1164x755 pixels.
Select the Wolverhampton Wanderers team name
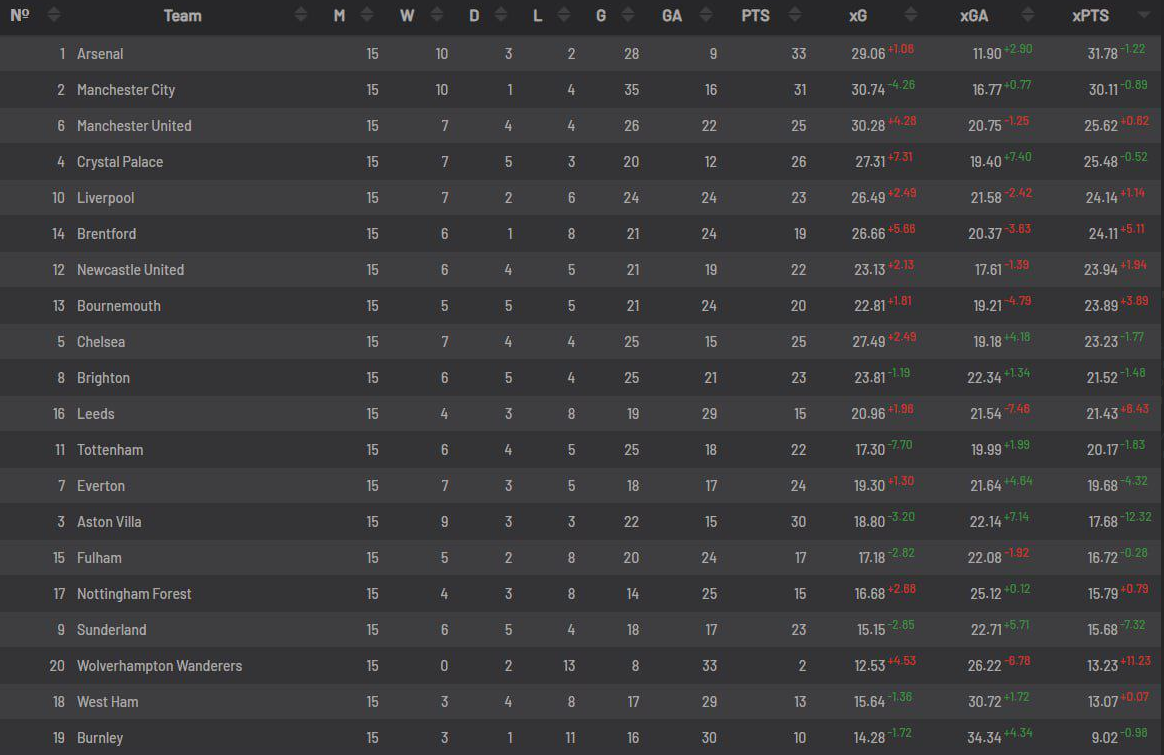159,666
